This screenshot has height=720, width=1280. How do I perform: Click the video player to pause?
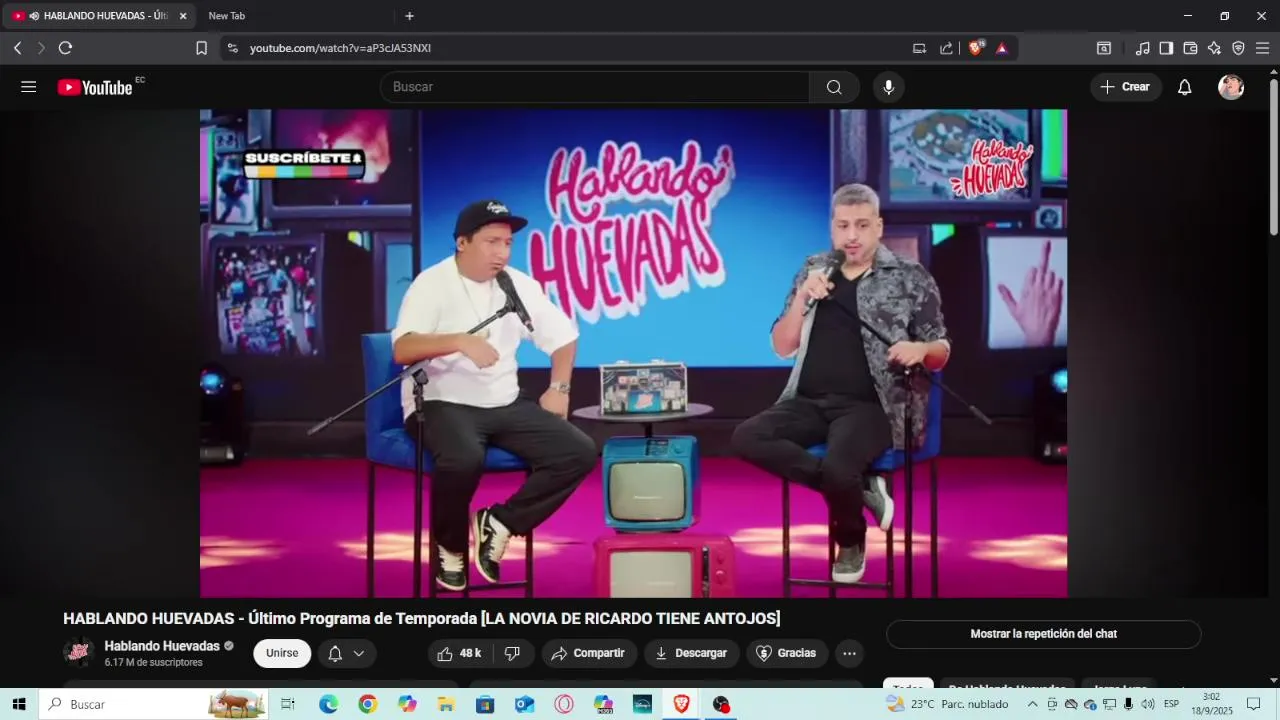pos(633,353)
